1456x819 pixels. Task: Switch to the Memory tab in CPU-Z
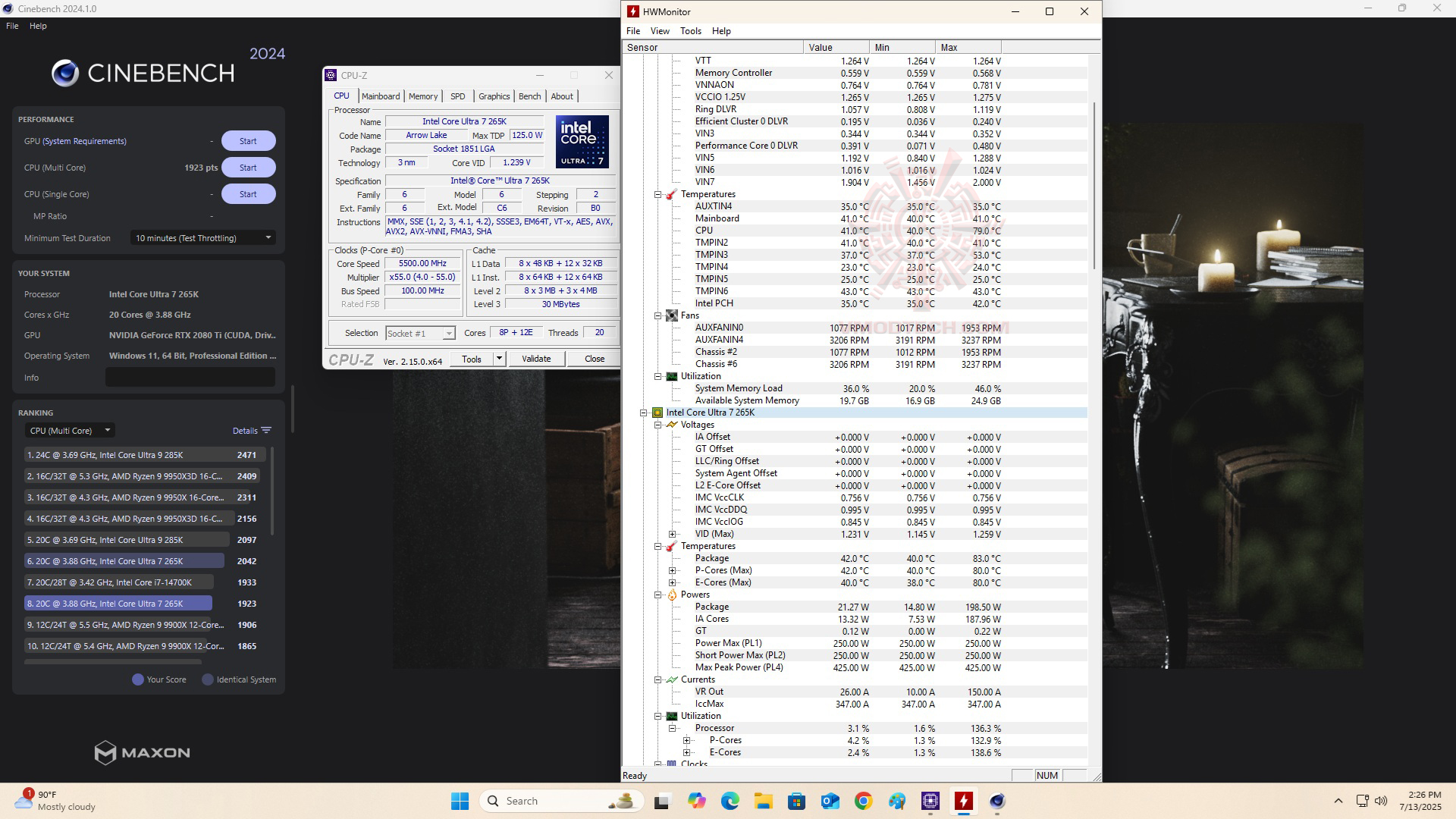pos(422,96)
